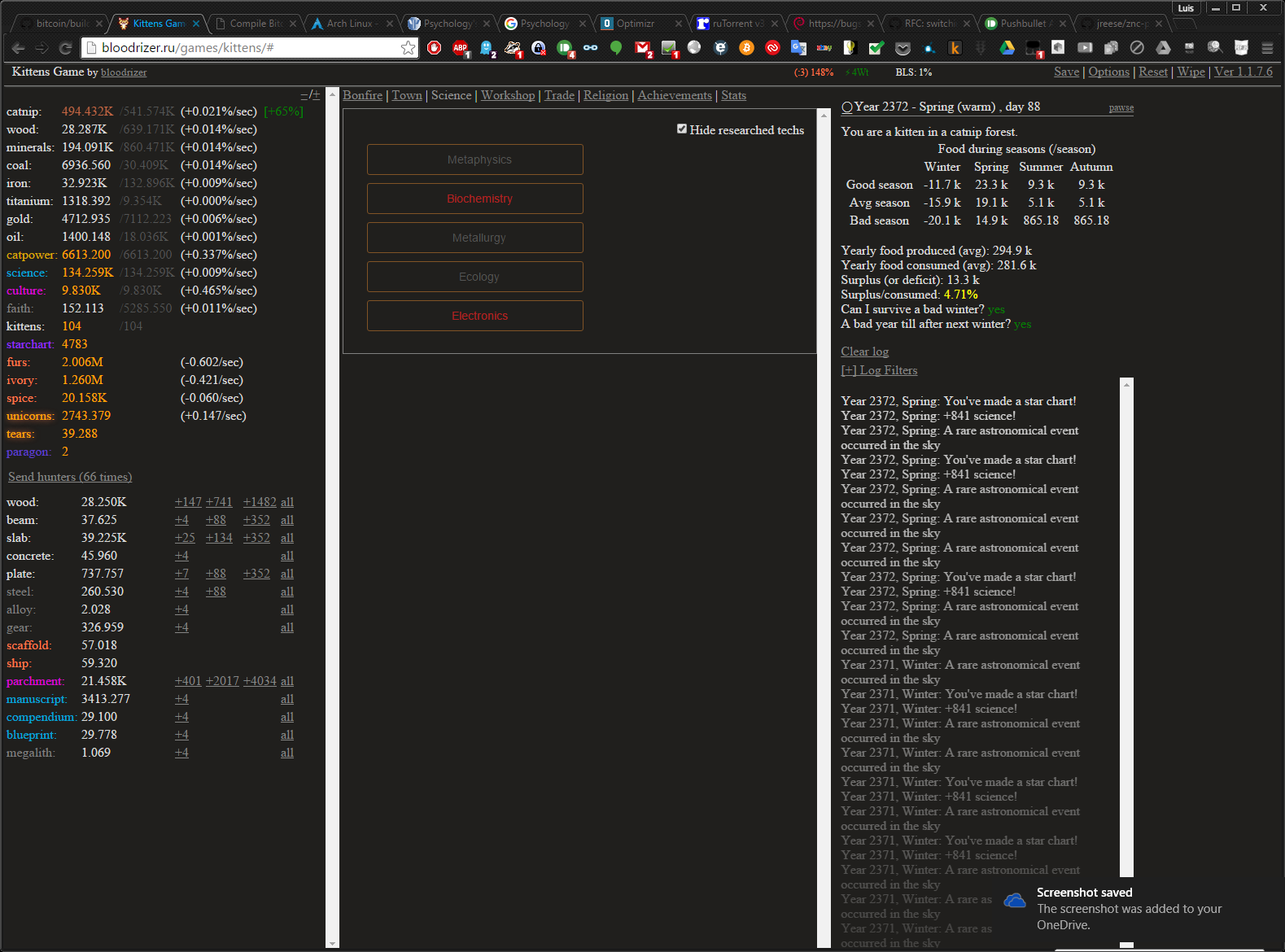Reload the page with refresh icon
This screenshot has width=1285, height=952.
tap(66, 48)
